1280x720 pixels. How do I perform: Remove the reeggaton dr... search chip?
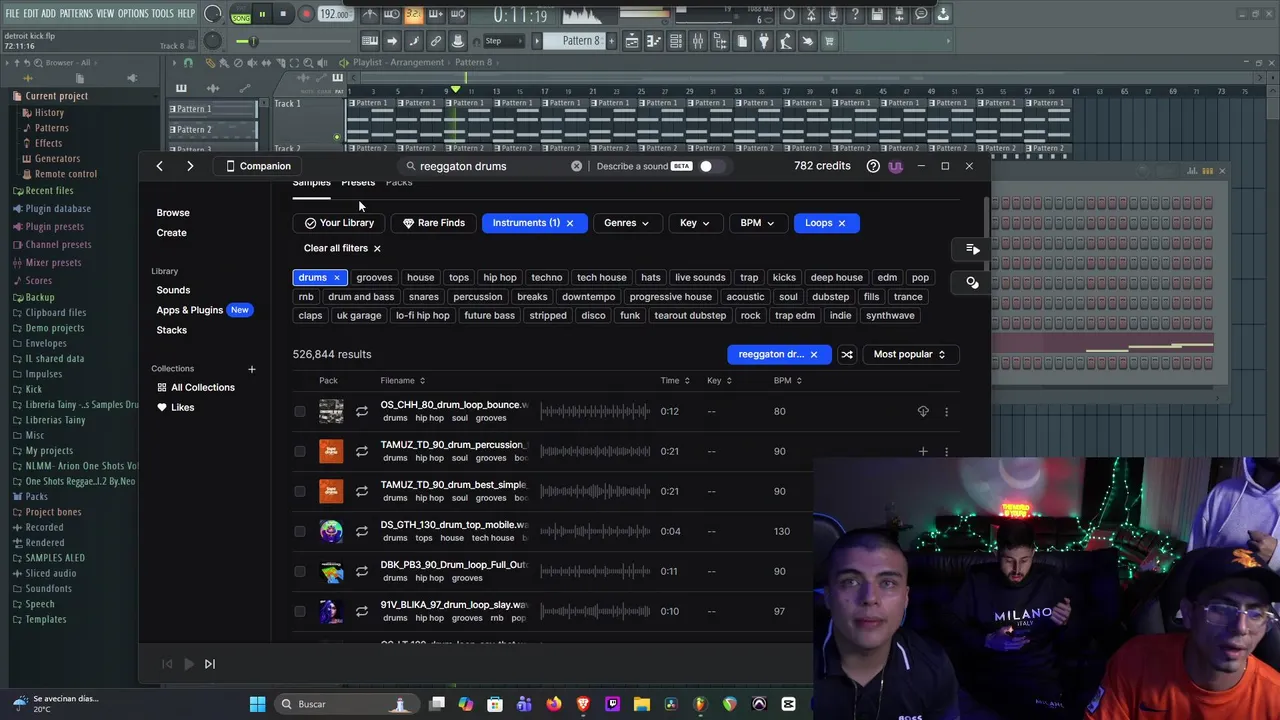[814, 354]
